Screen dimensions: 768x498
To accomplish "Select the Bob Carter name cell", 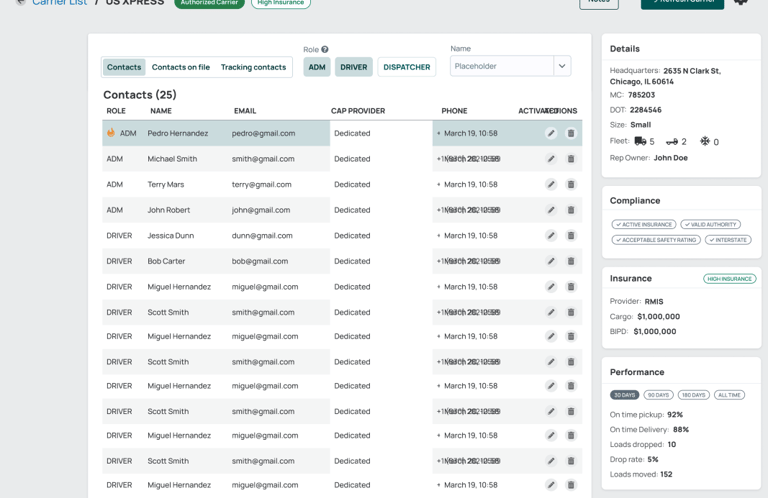I will (x=167, y=261).
